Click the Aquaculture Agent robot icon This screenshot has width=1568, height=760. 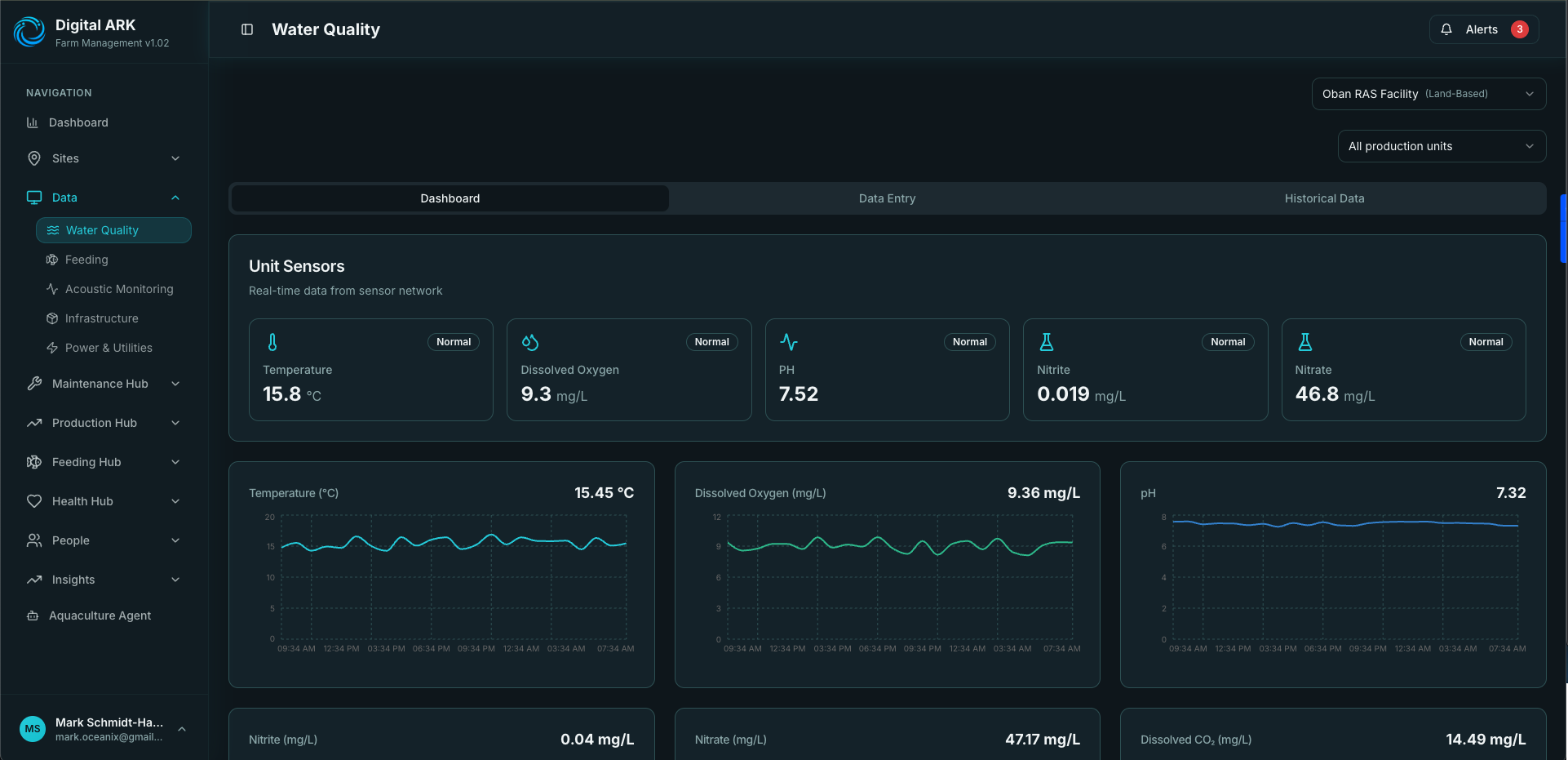33,616
